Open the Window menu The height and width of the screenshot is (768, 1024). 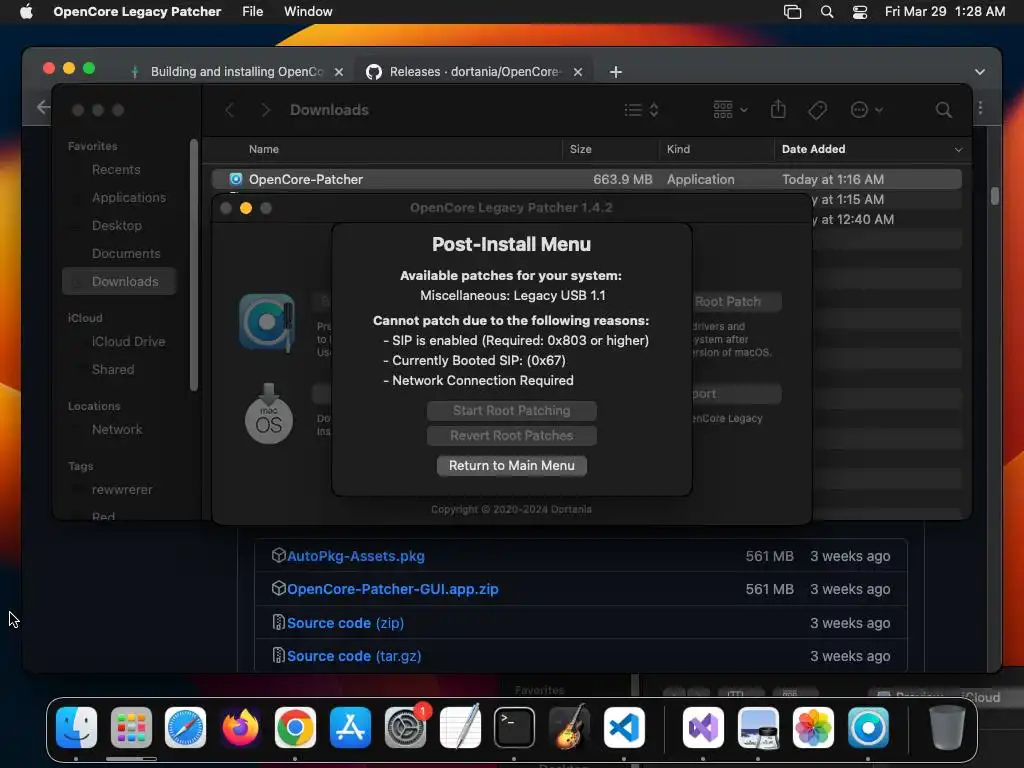(x=308, y=12)
